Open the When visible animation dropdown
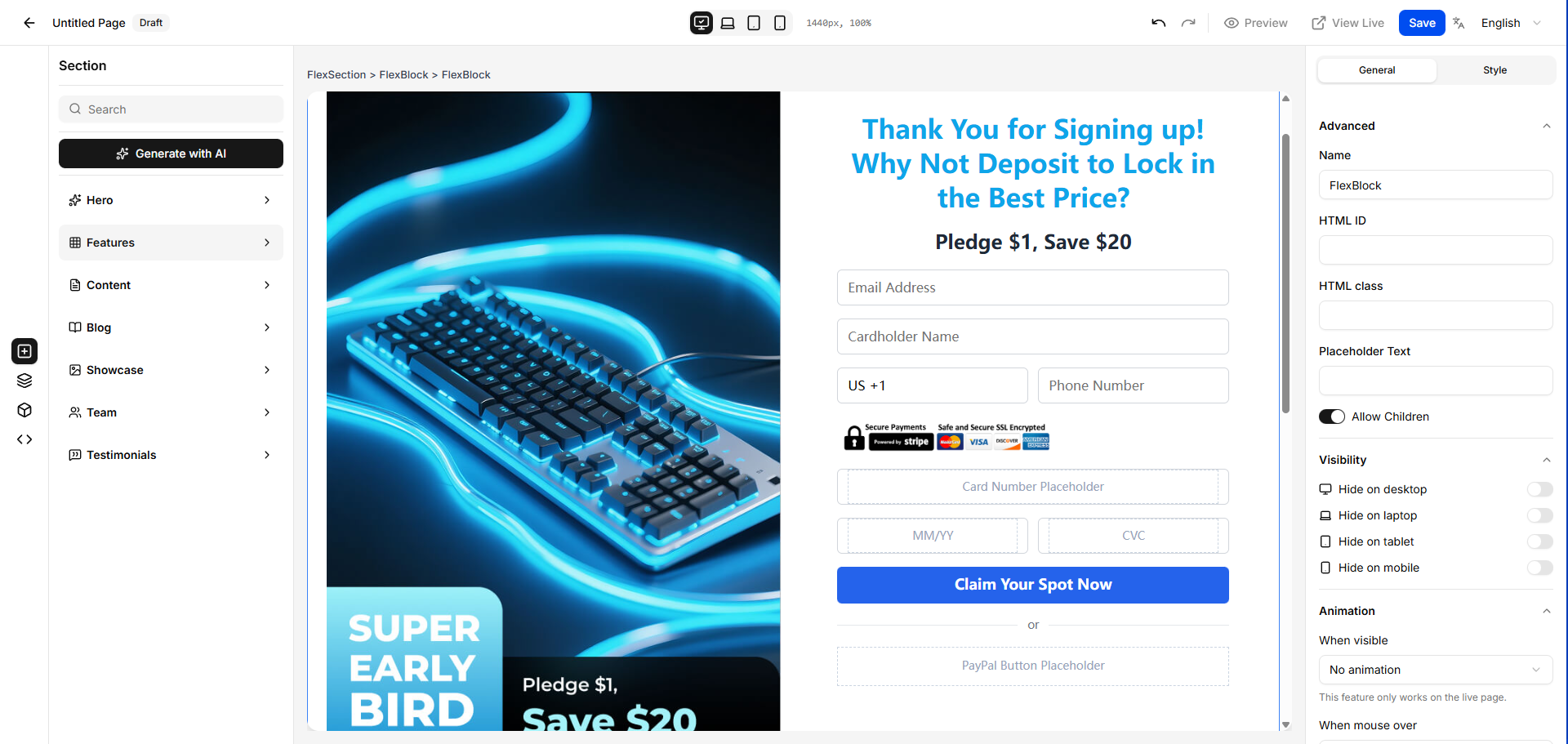Screen dimensions: 1568x744 coord(1435,670)
